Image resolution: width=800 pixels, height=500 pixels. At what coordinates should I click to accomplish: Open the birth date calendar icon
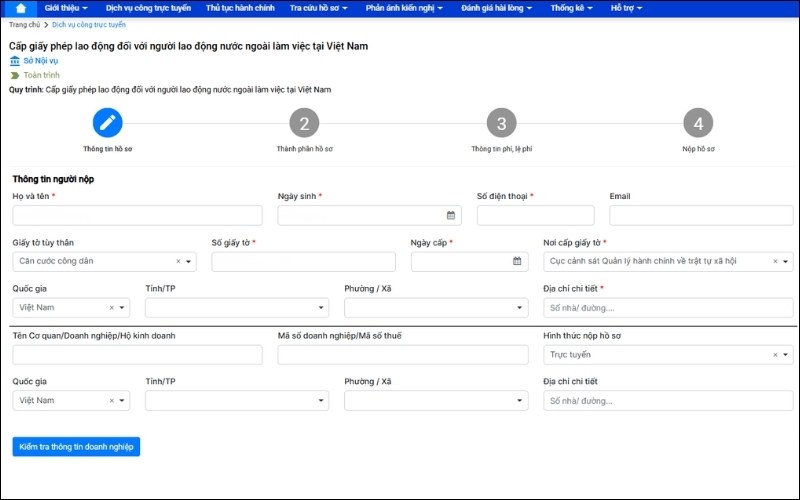pos(451,215)
